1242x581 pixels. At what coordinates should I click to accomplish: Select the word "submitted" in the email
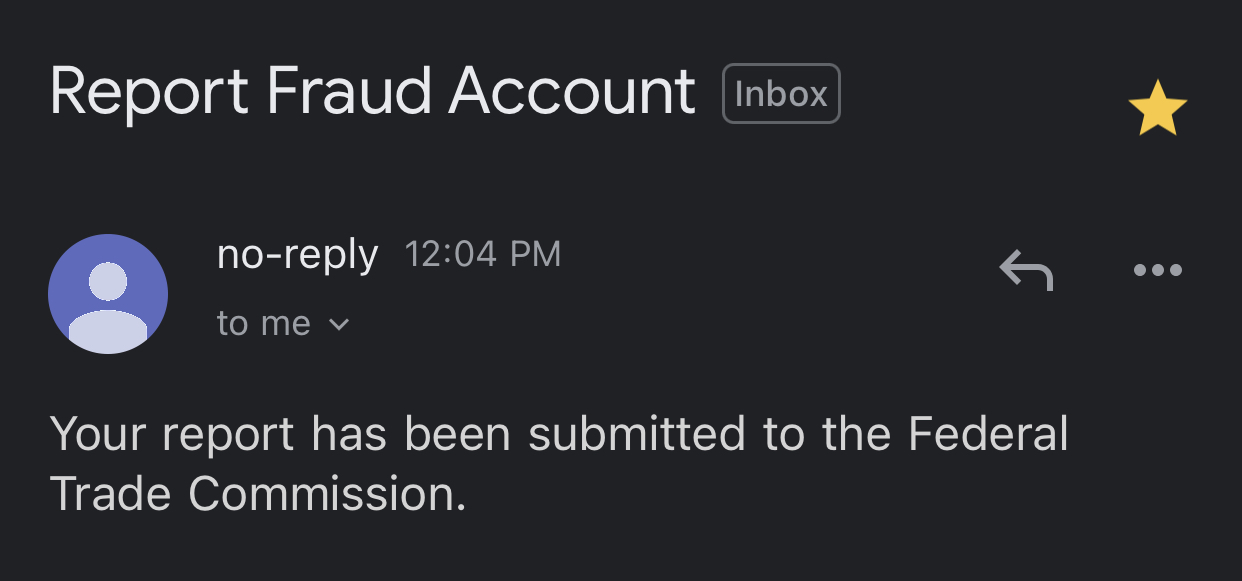638,435
